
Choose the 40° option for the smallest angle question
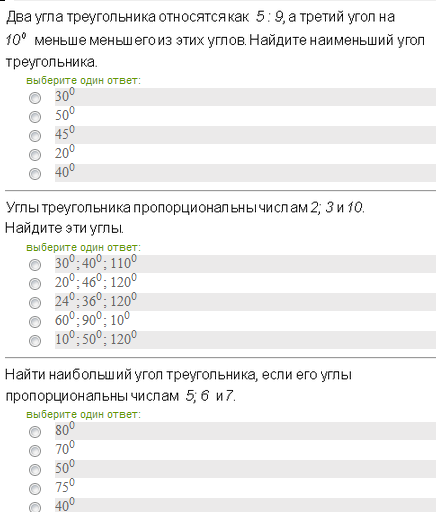pyautogui.click(x=35, y=174)
